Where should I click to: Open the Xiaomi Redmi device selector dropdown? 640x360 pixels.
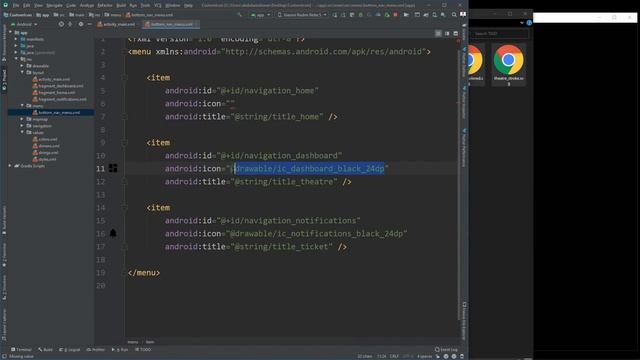(x=302, y=15)
